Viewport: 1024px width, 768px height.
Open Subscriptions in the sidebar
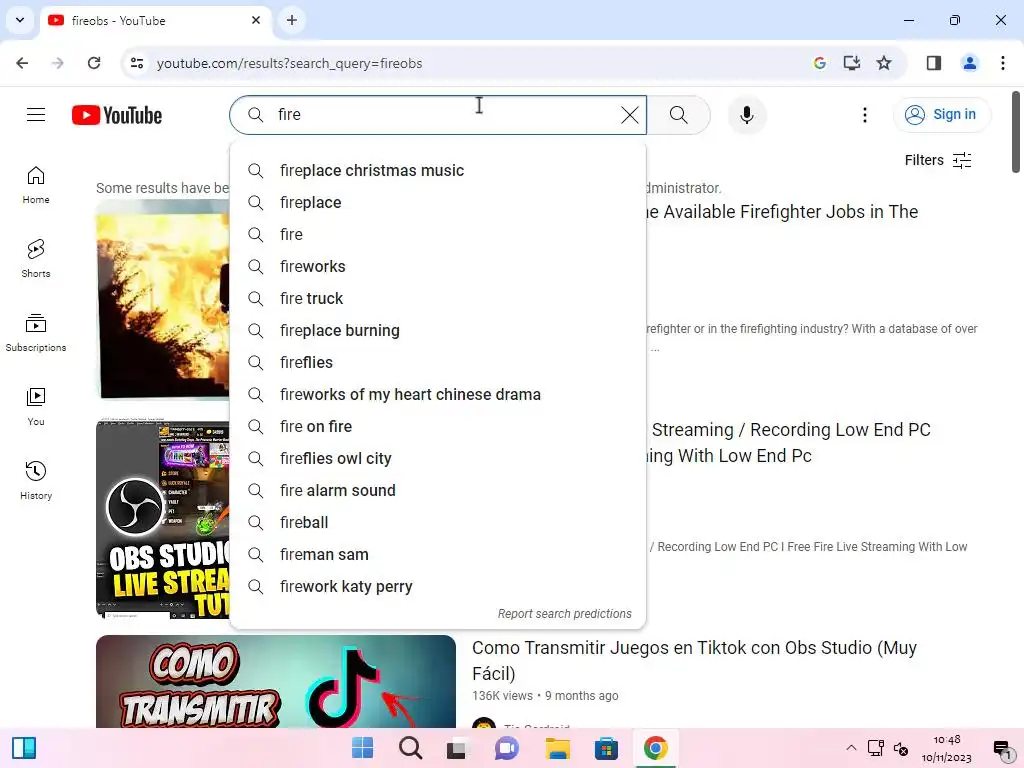coord(36,332)
